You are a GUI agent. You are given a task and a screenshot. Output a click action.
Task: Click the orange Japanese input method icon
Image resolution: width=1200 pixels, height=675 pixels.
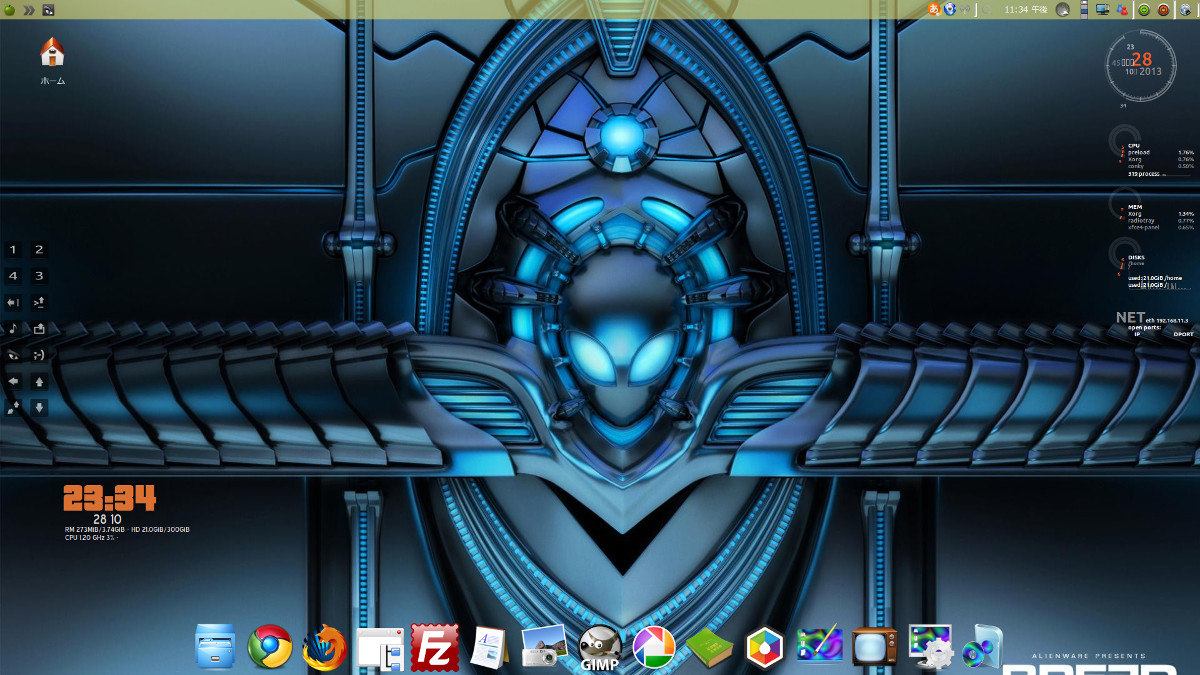point(934,9)
